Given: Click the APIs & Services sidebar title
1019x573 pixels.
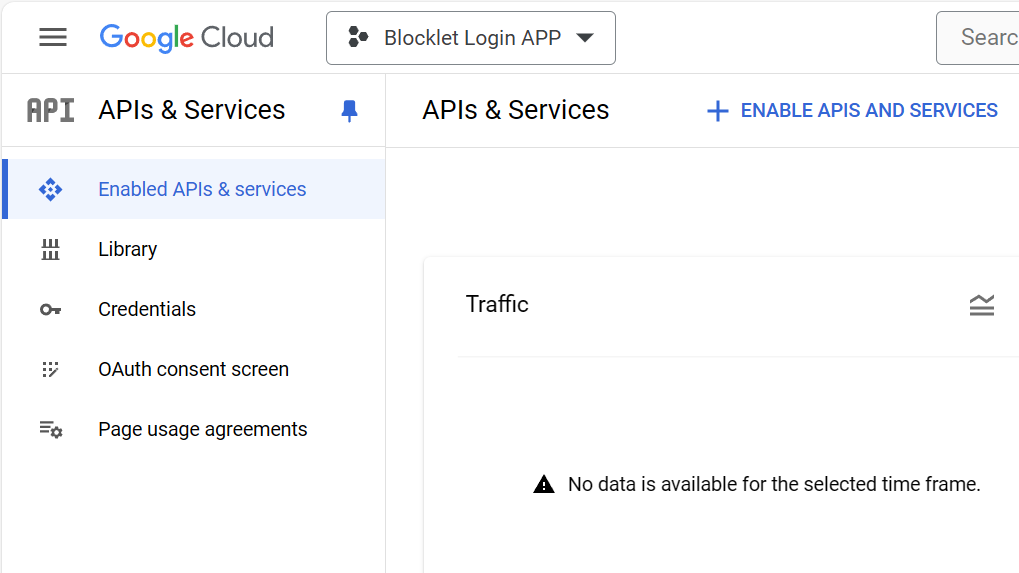Looking at the screenshot, I should coord(191,110).
